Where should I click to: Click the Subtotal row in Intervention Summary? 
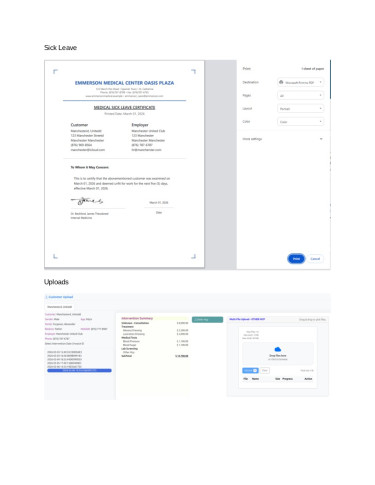tap(155, 356)
